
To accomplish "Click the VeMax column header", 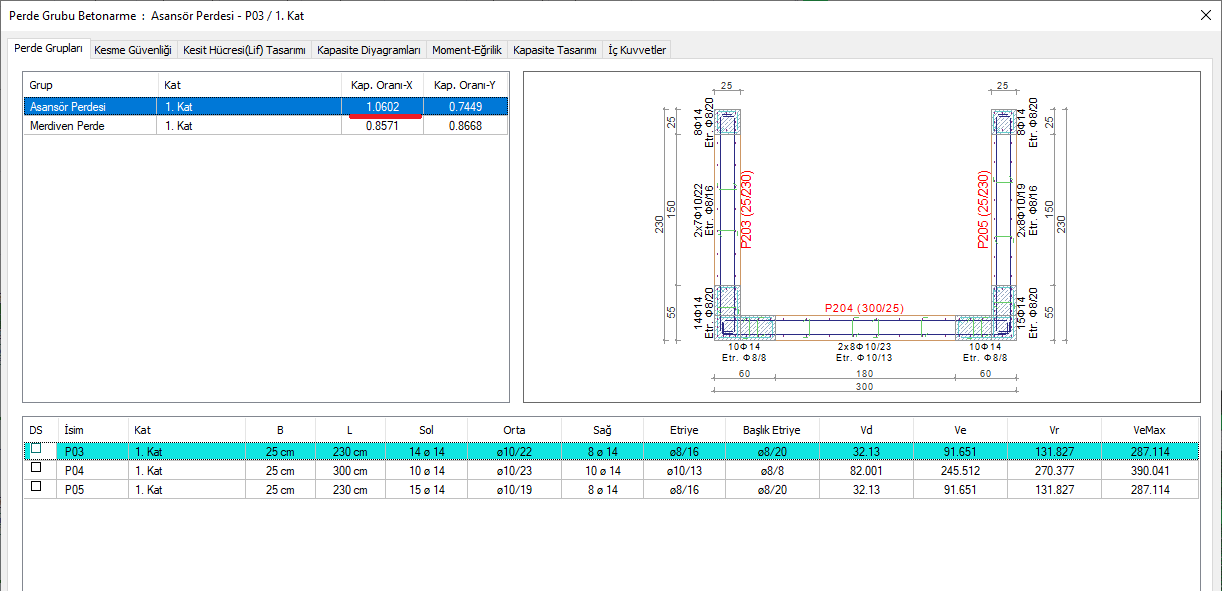I will pos(1150,429).
